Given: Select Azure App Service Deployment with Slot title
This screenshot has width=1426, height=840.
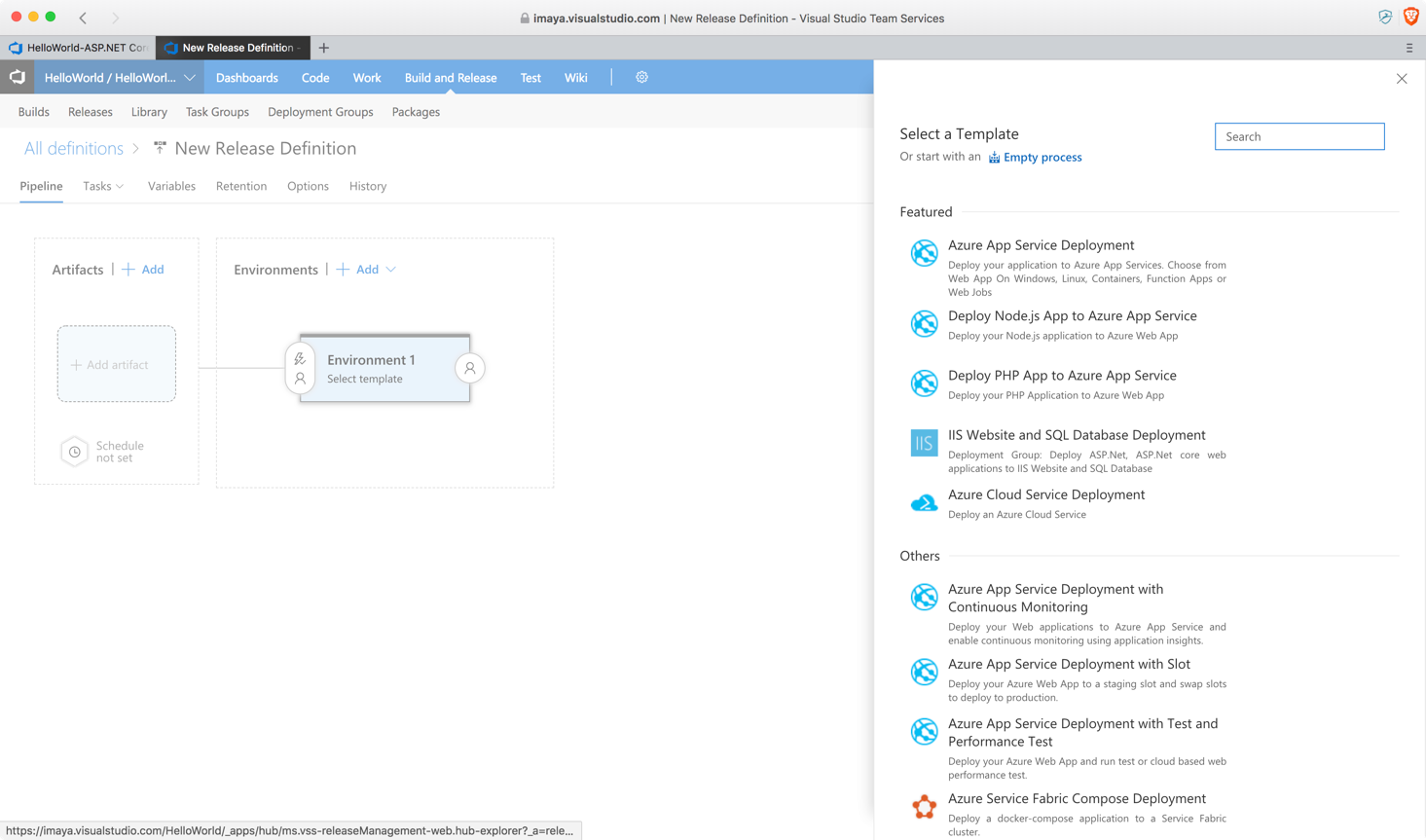Looking at the screenshot, I should point(1069,664).
